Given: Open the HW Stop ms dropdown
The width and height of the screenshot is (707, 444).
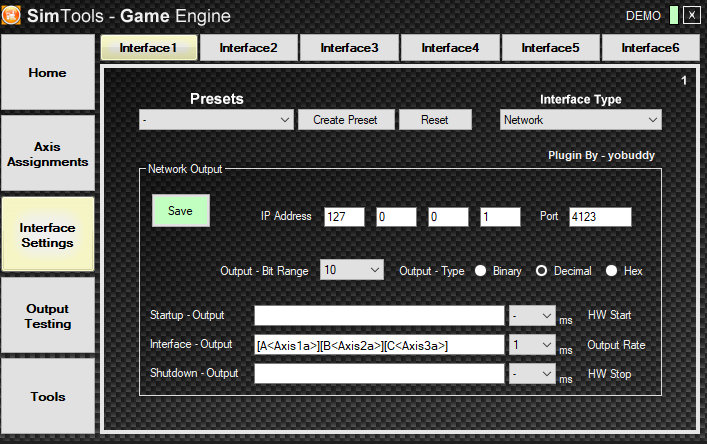Looking at the screenshot, I should click(x=532, y=373).
